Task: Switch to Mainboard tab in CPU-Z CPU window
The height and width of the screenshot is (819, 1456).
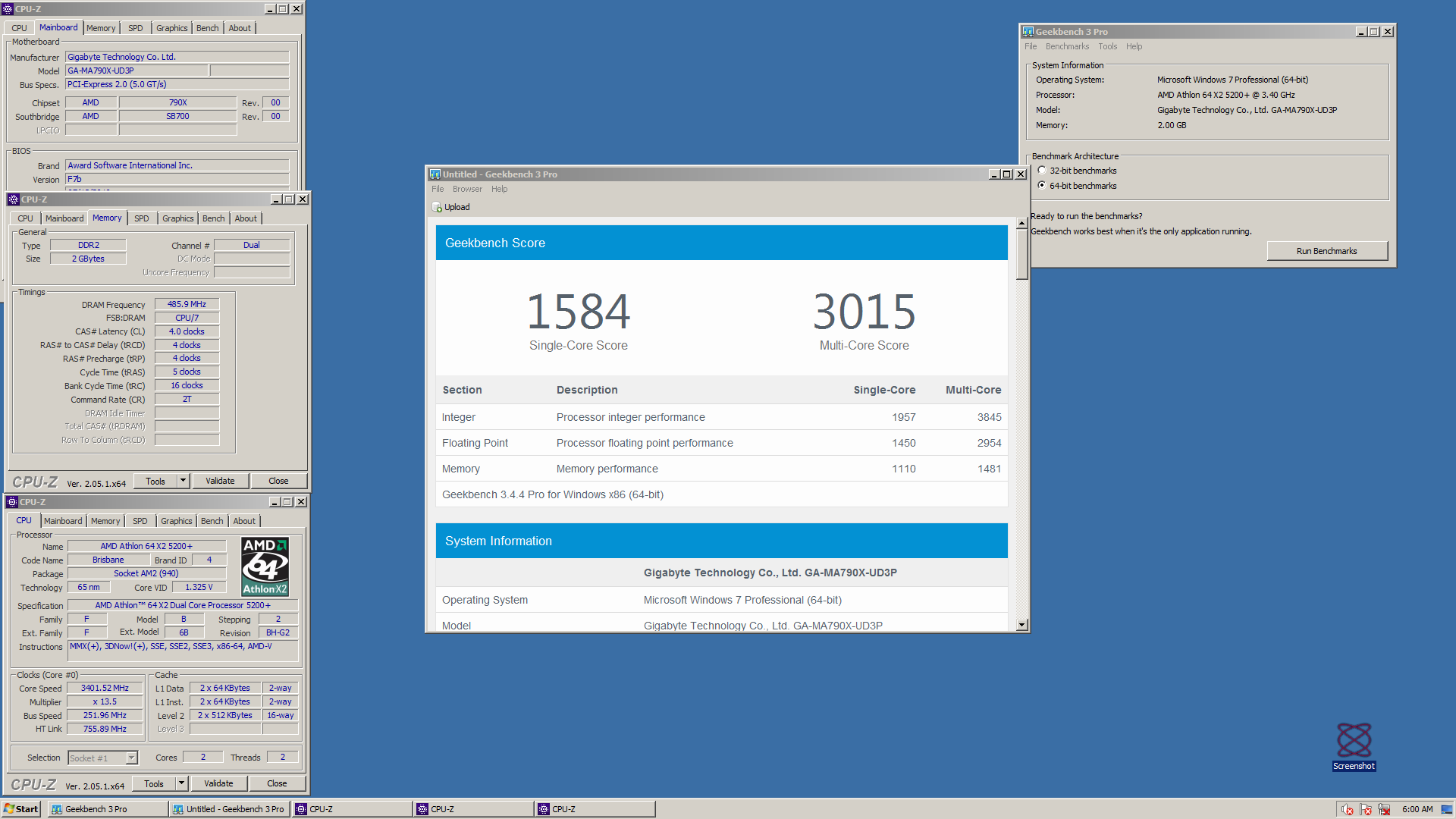Action: click(63, 521)
